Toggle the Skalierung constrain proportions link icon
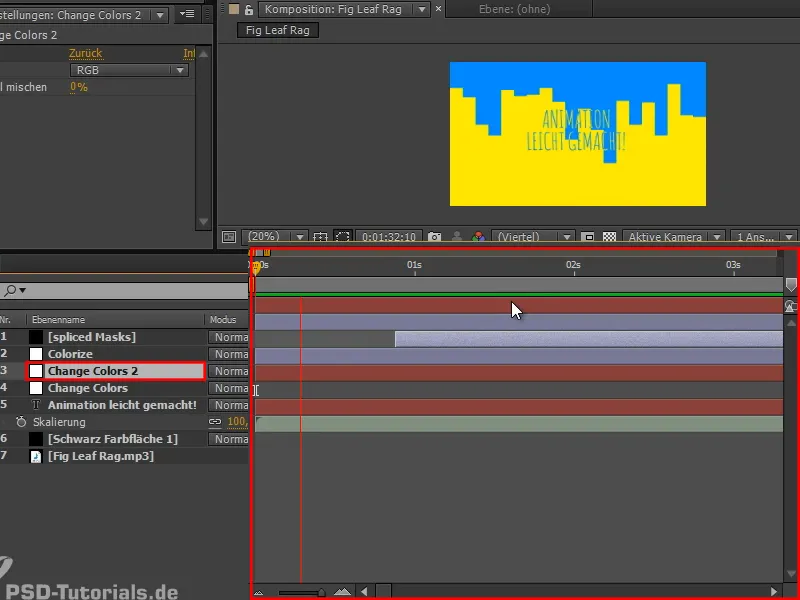This screenshot has height=600, width=800. click(x=215, y=422)
